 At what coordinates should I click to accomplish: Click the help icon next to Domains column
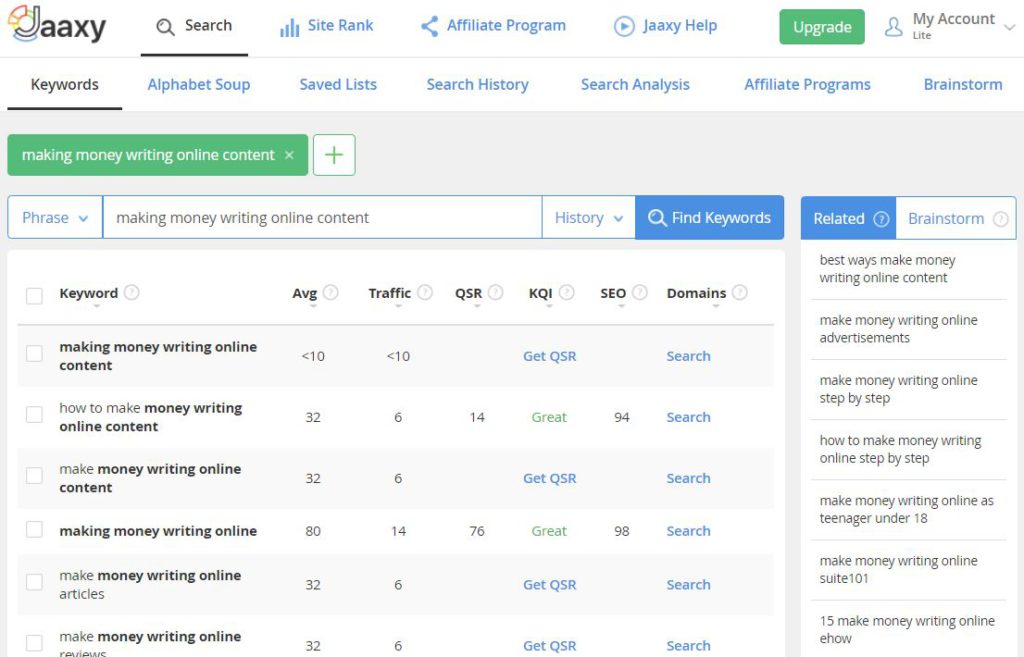pyautogui.click(x=740, y=292)
